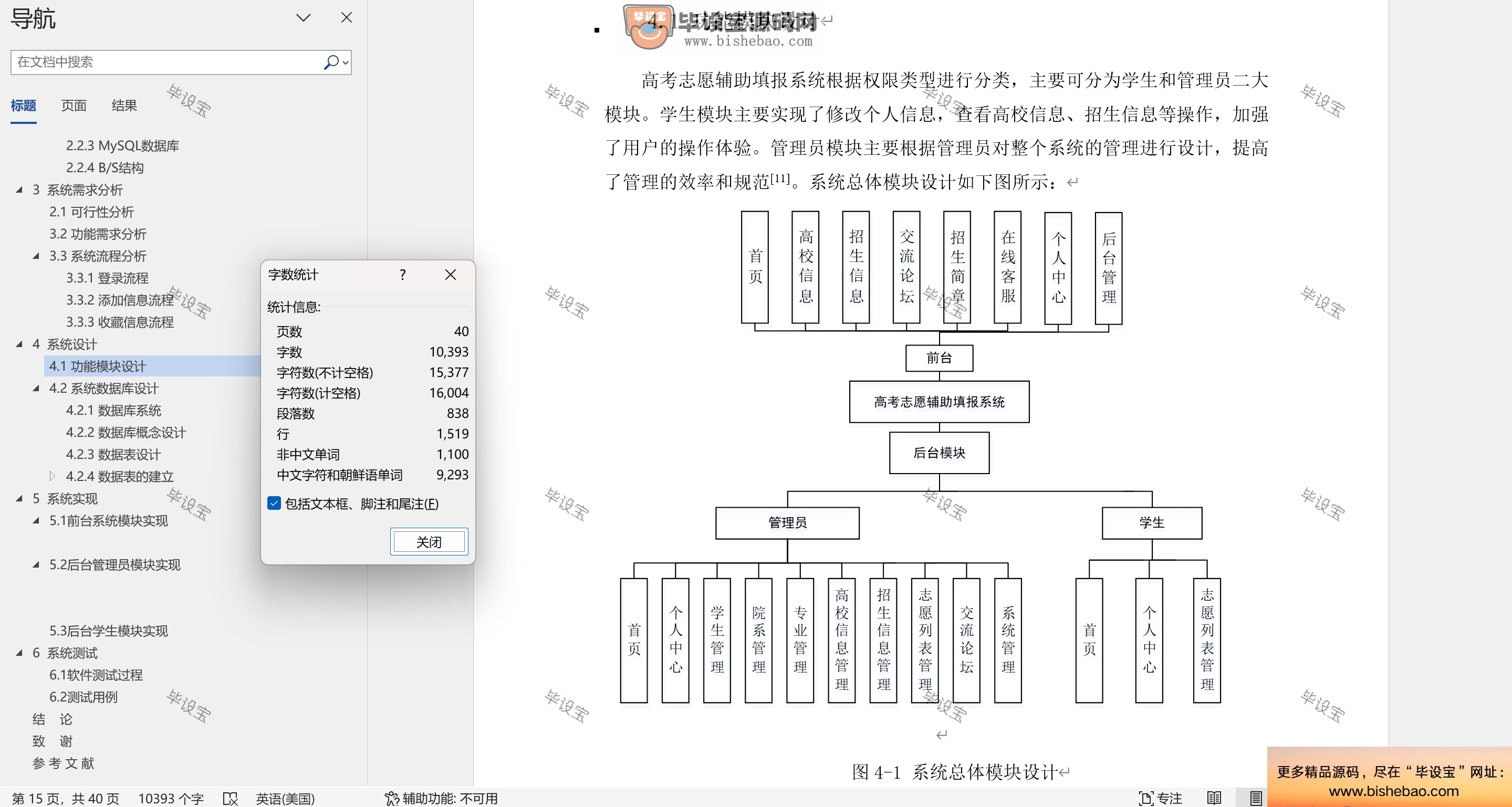Image resolution: width=1512 pixels, height=807 pixels.
Task: Click the 管理员 box in diagram
Action: (787, 522)
